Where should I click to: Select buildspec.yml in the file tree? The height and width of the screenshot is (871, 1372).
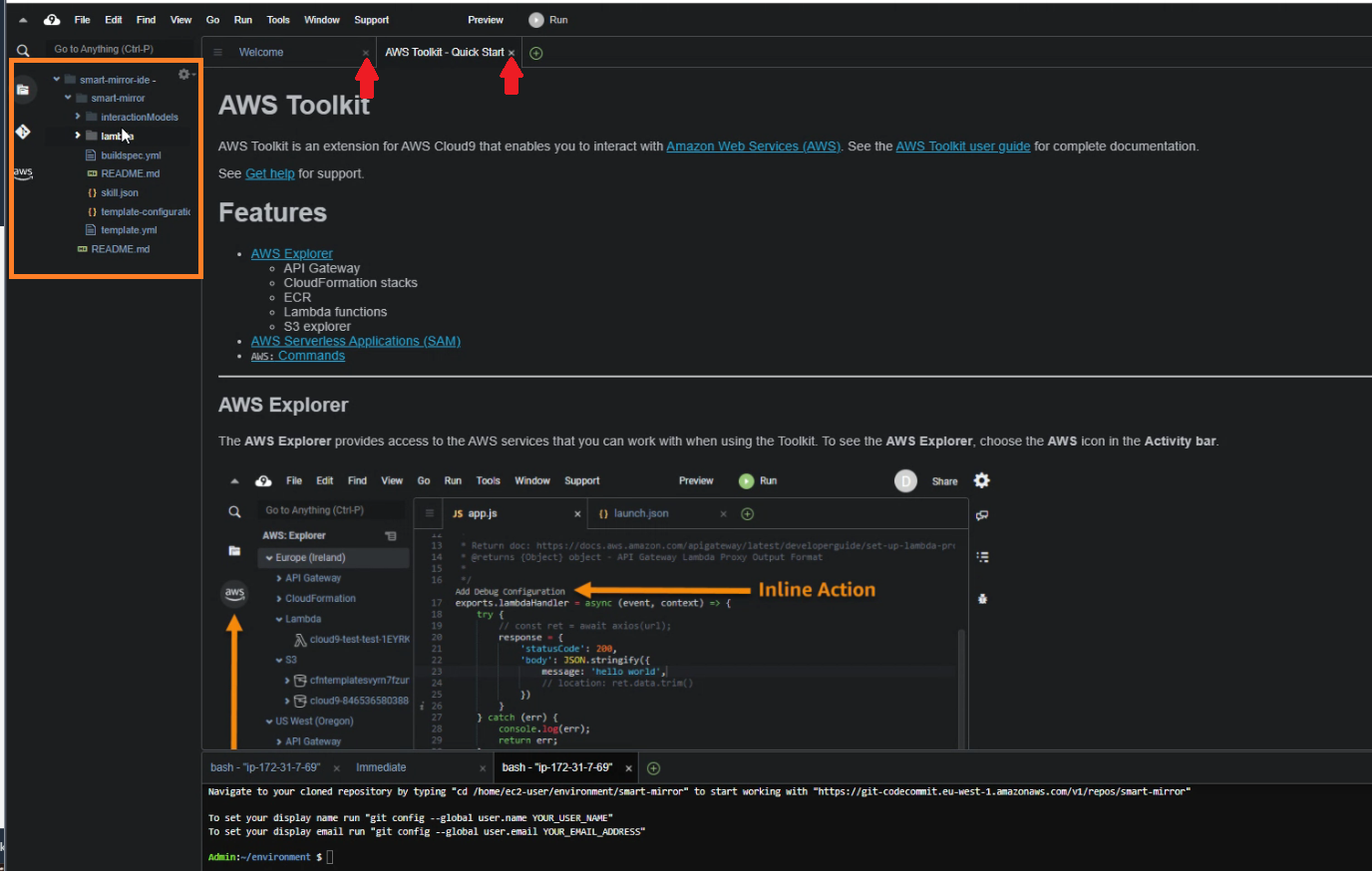pyautogui.click(x=131, y=155)
